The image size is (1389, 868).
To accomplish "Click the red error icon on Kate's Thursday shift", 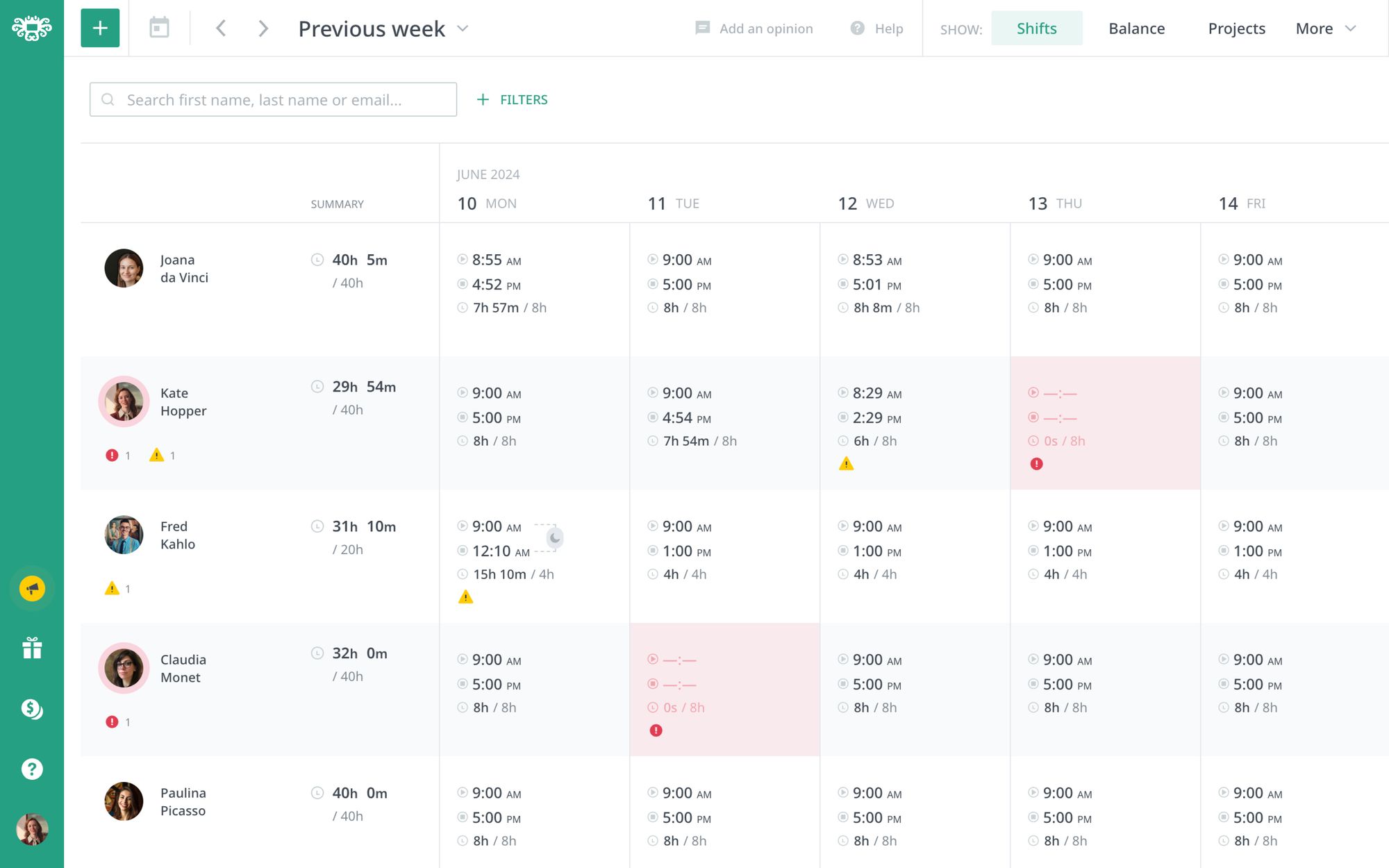I will click(x=1035, y=463).
